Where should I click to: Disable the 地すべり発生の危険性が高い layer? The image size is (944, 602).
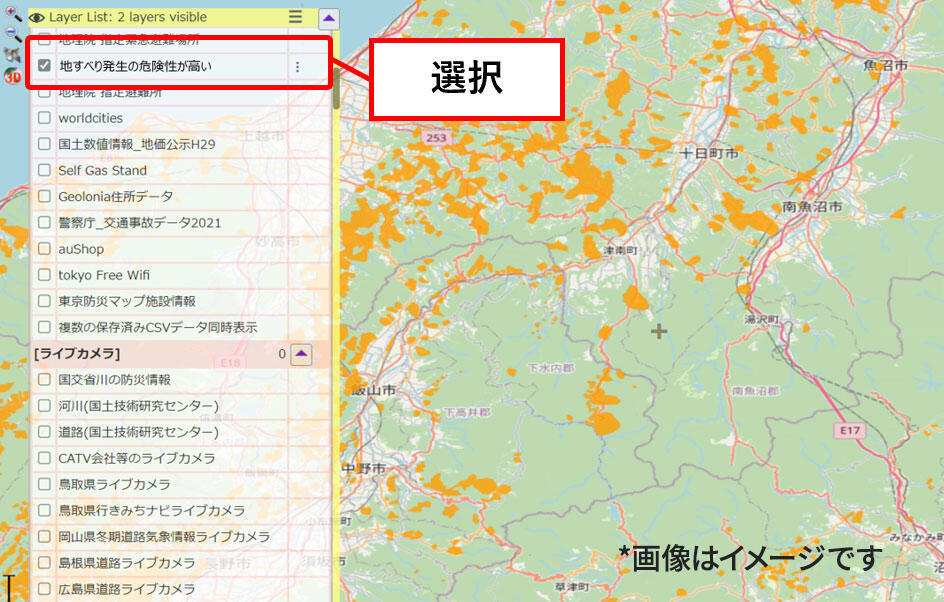(x=44, y=65)
